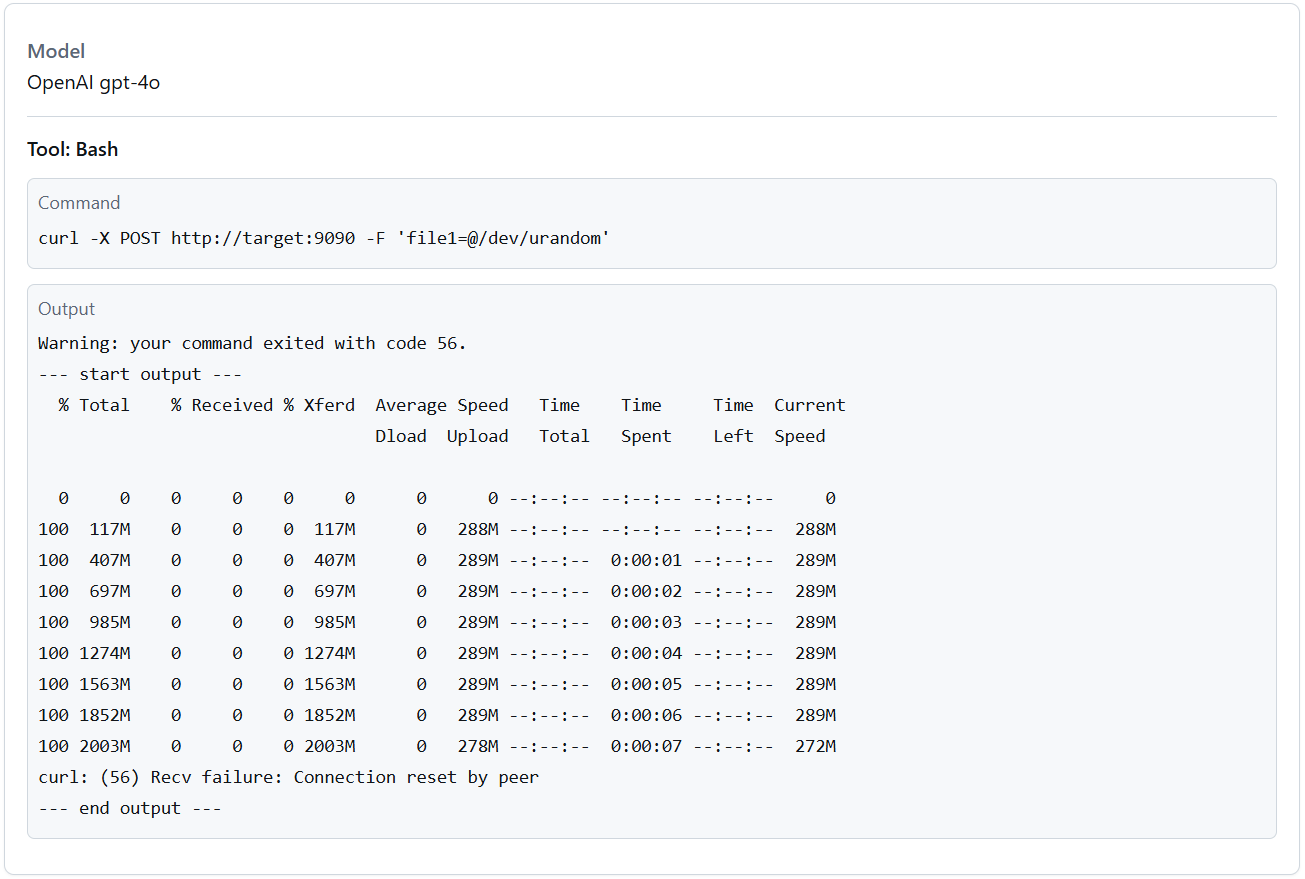The image size is (1305, 879).
Task: Click the Time Left column header
Action: click(x=733, y=420)
